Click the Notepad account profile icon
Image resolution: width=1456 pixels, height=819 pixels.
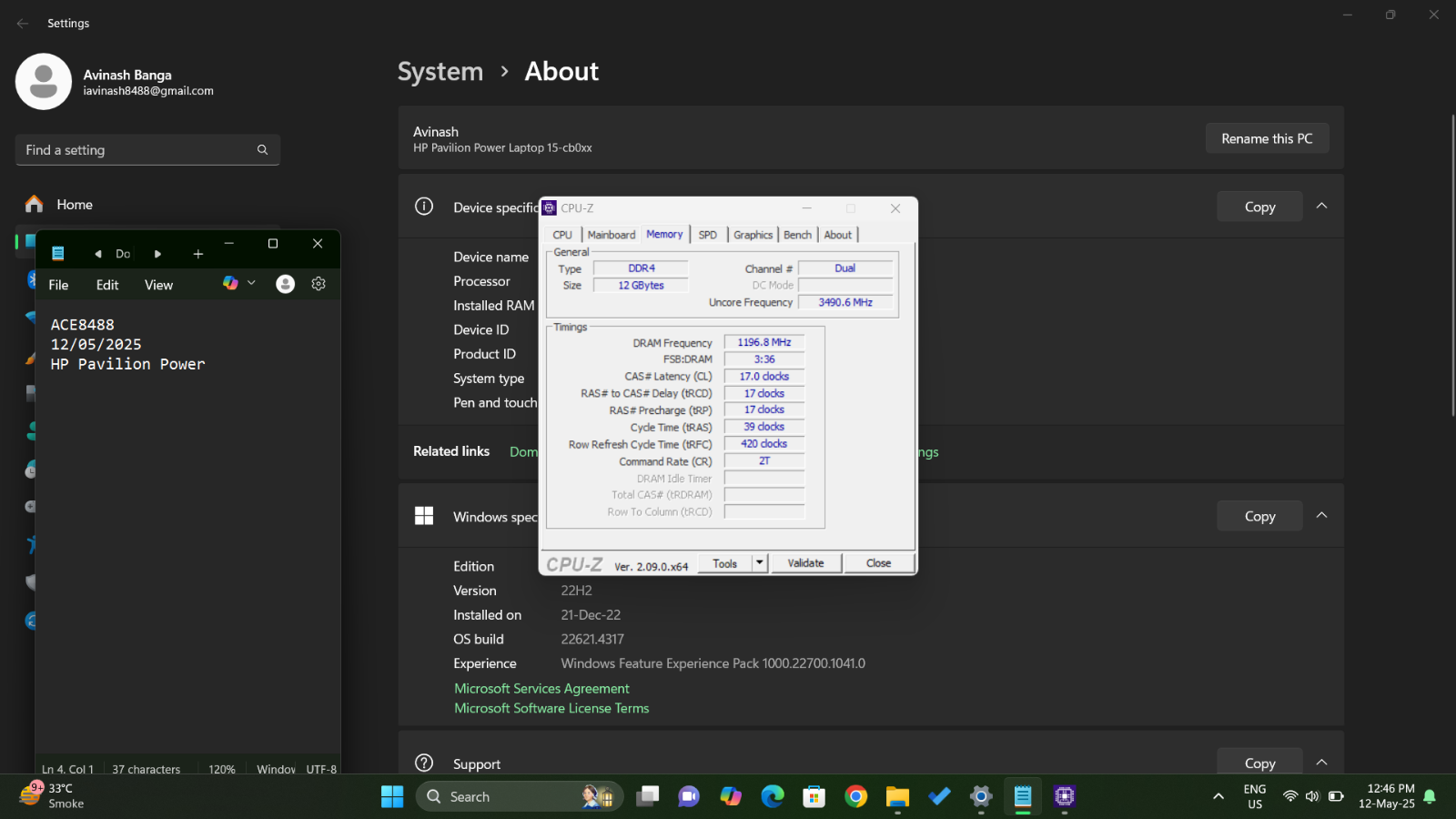285,284
